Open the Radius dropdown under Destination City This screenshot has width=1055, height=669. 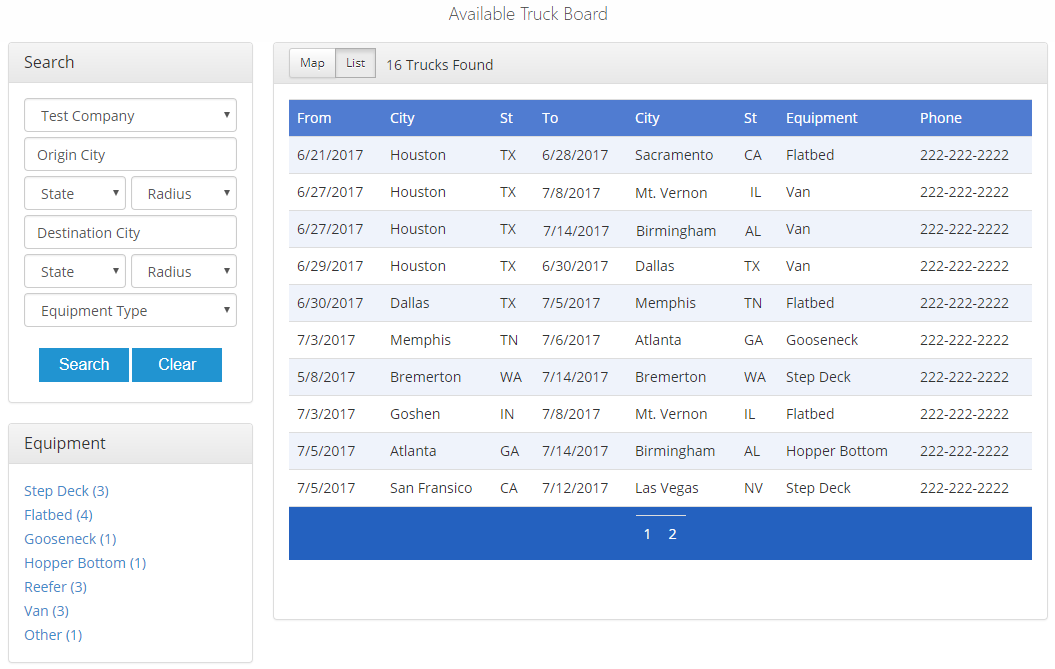click(x=184, y=272)
